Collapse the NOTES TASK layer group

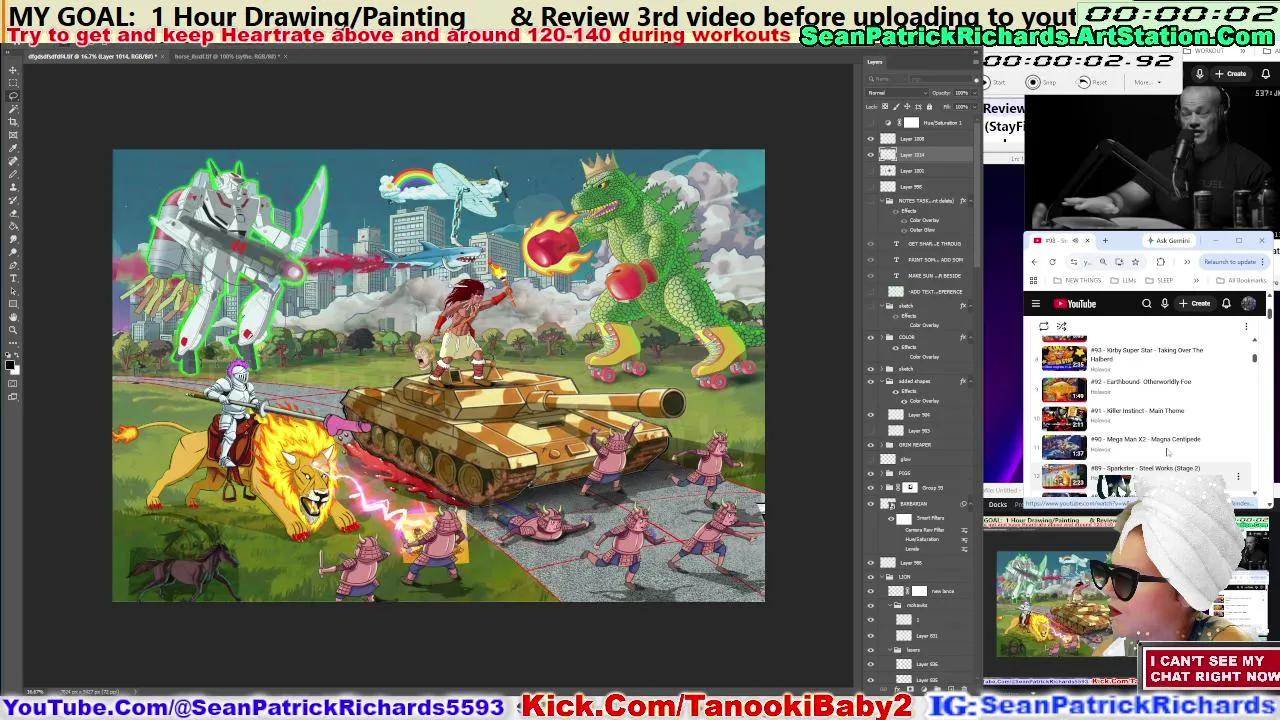click(882, 201)
